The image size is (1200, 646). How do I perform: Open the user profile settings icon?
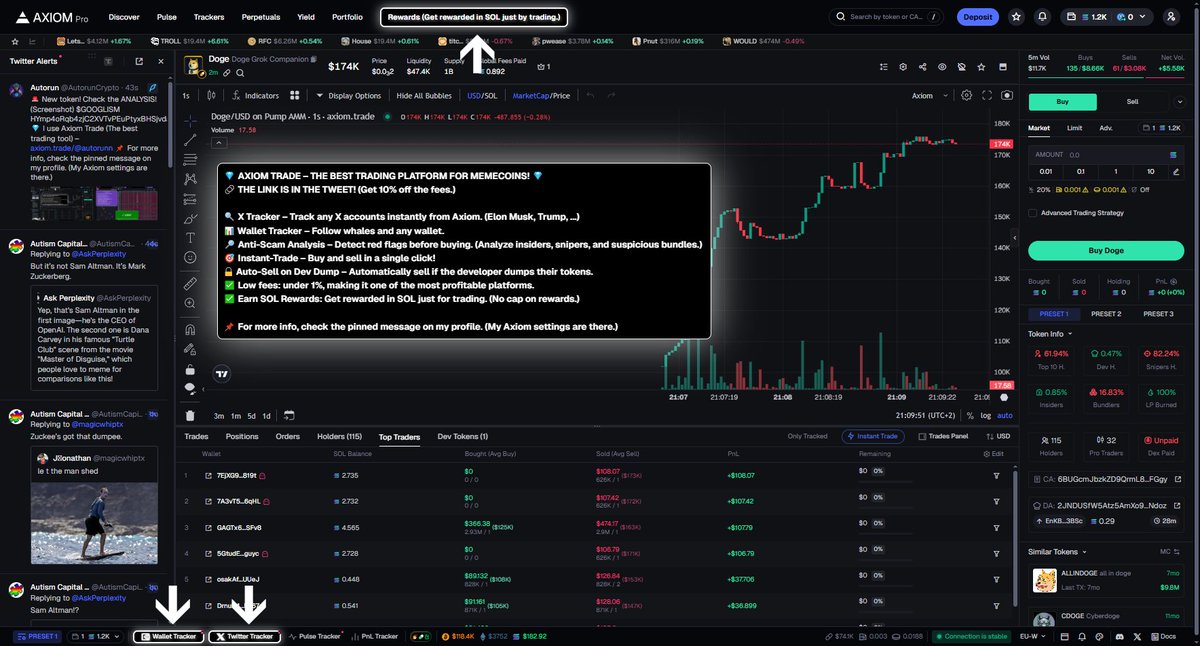pyautogui.click(x=1171, y=17)
